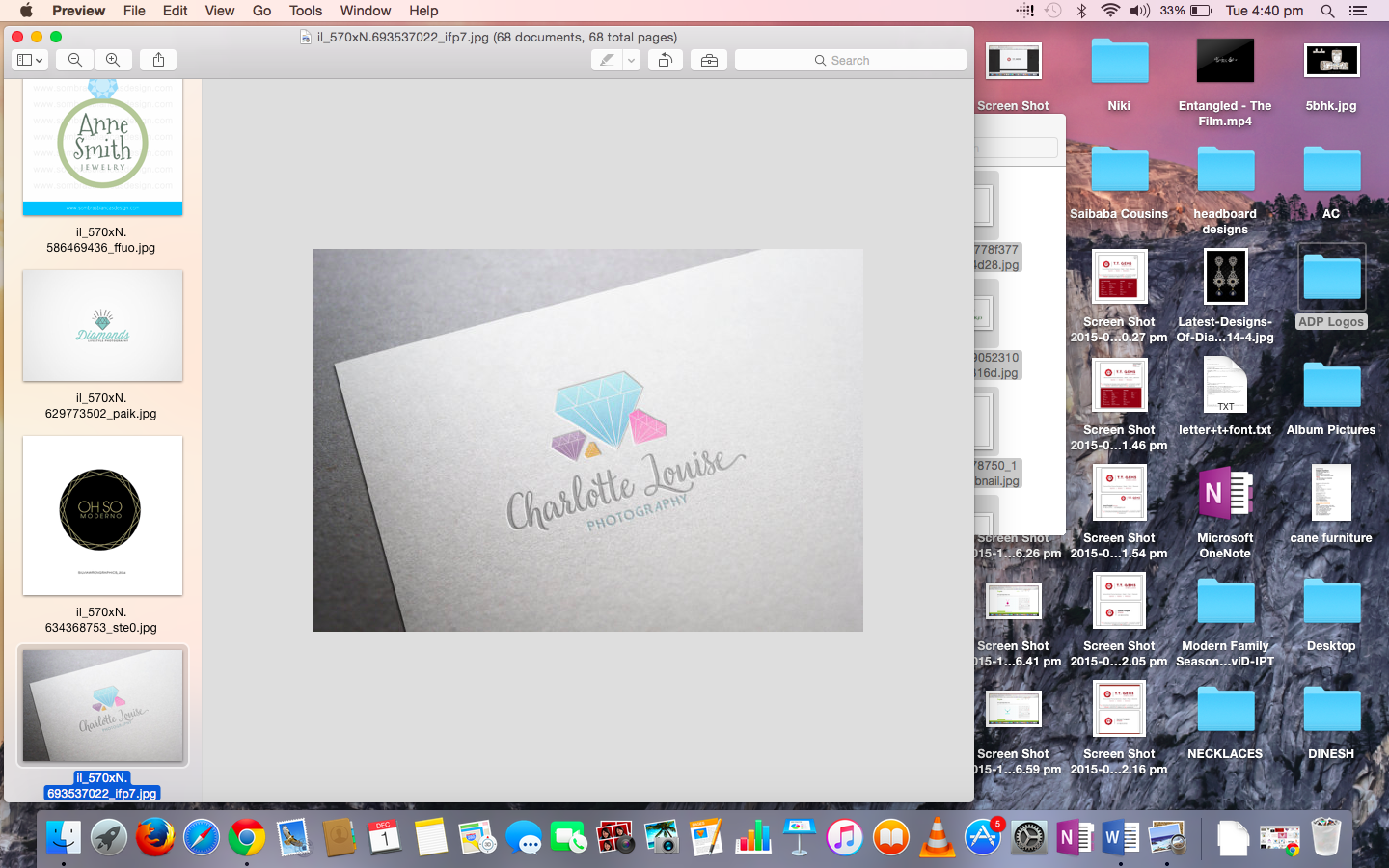The width and height of the screenshot is (1389, 868).
Task: Launch Google Chrome from the dock
Action: pyautogui.click(x=247, y=837)
